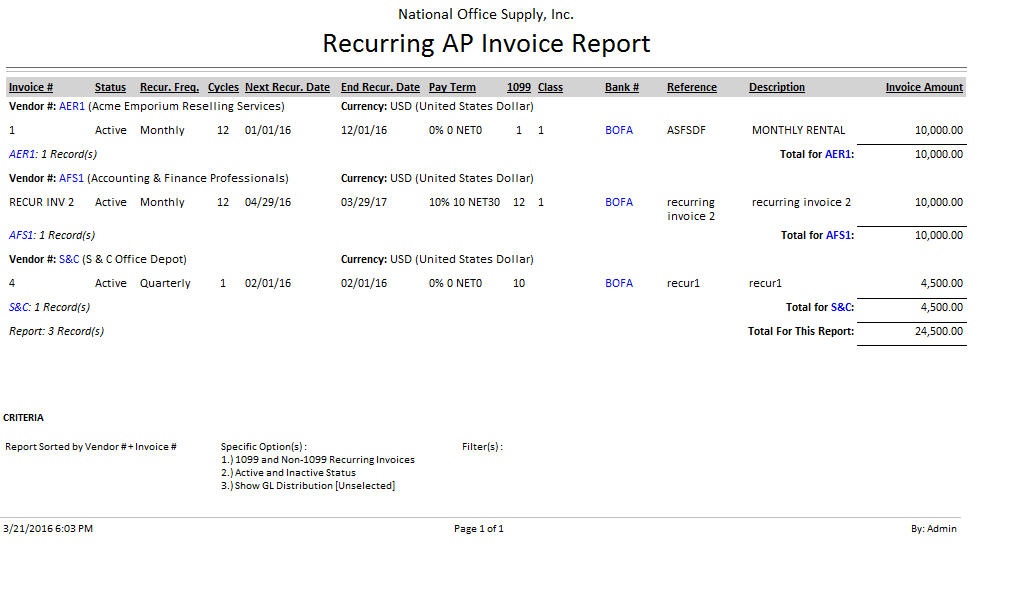
Task: Click BOFA bank link in recur1 row
Action: tap(618, 283)
